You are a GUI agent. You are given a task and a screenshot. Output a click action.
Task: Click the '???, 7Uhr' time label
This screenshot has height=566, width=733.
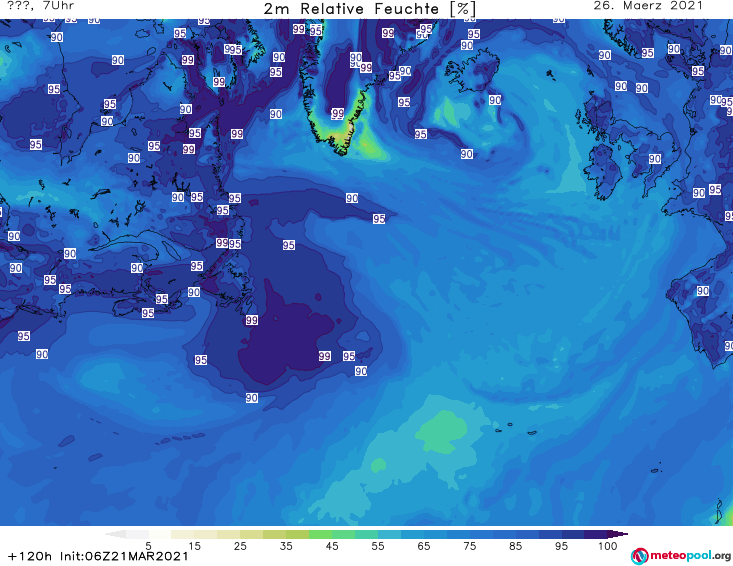41,6
